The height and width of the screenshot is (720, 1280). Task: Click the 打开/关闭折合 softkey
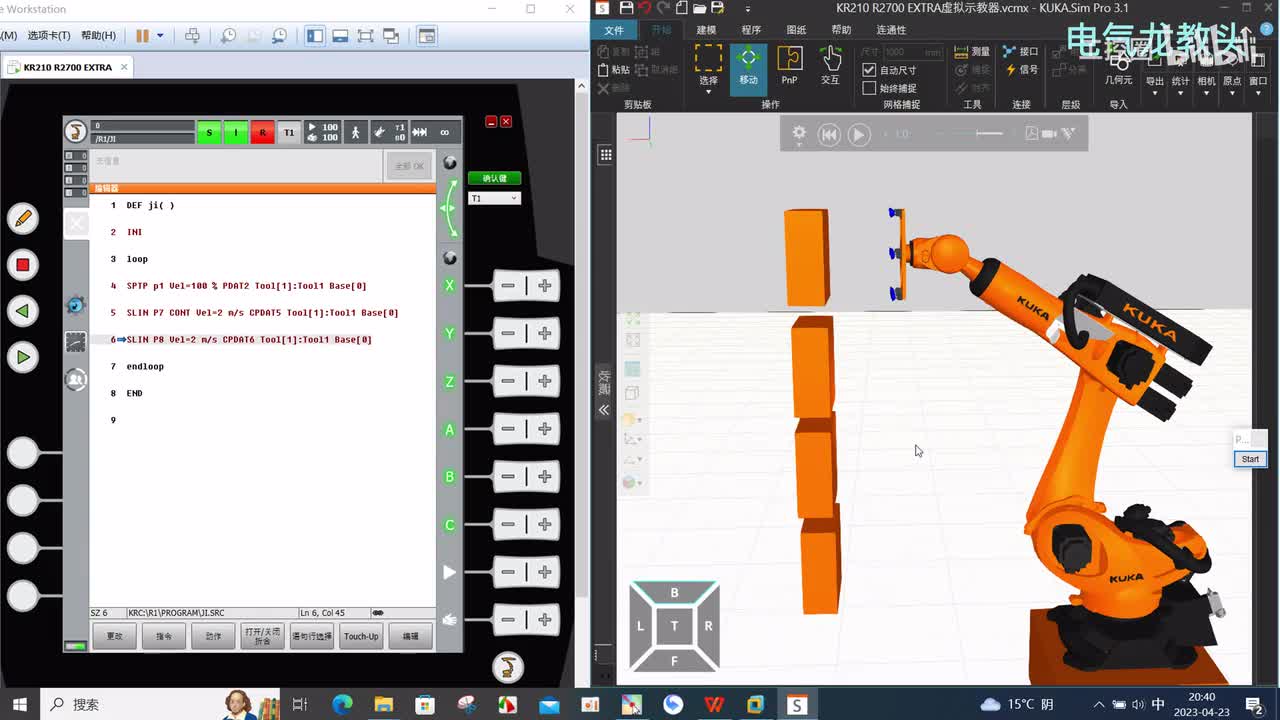click(262, 636)
